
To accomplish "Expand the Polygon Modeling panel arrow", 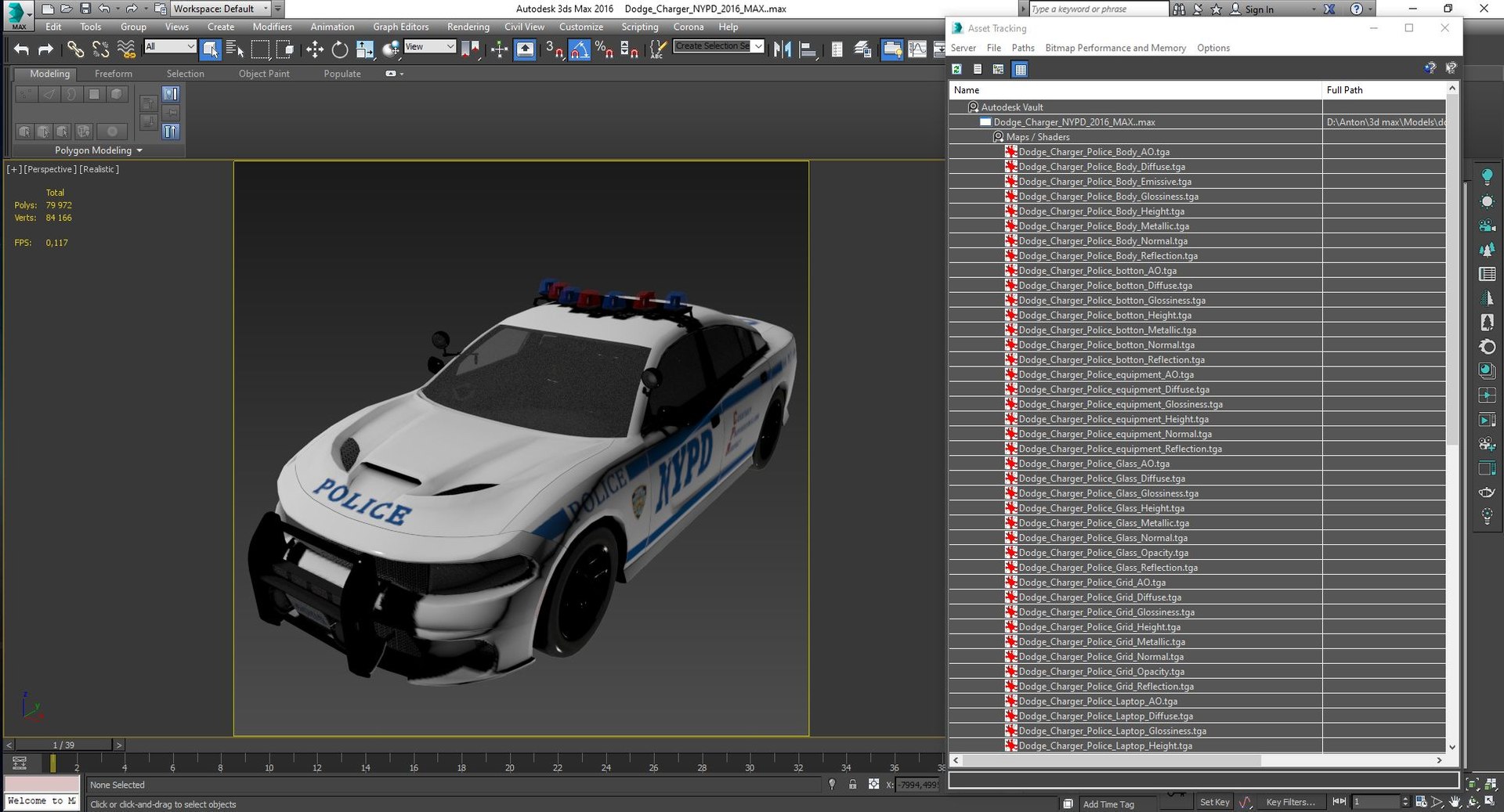I will tap(139, 150).
